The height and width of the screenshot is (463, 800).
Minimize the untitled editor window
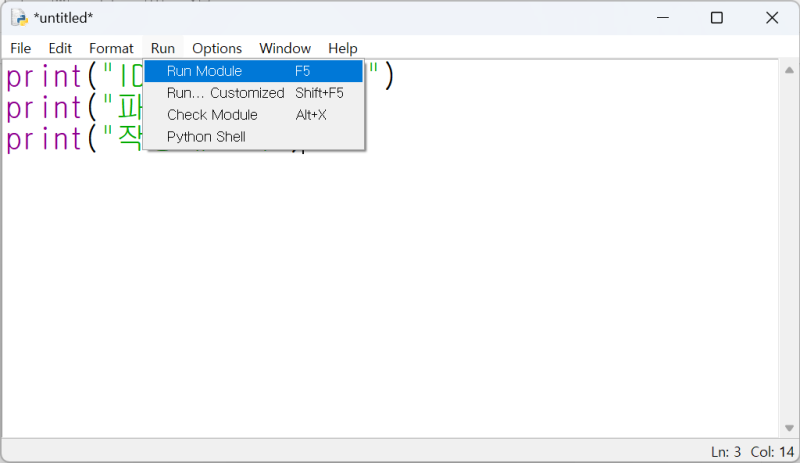click(663, 18)
